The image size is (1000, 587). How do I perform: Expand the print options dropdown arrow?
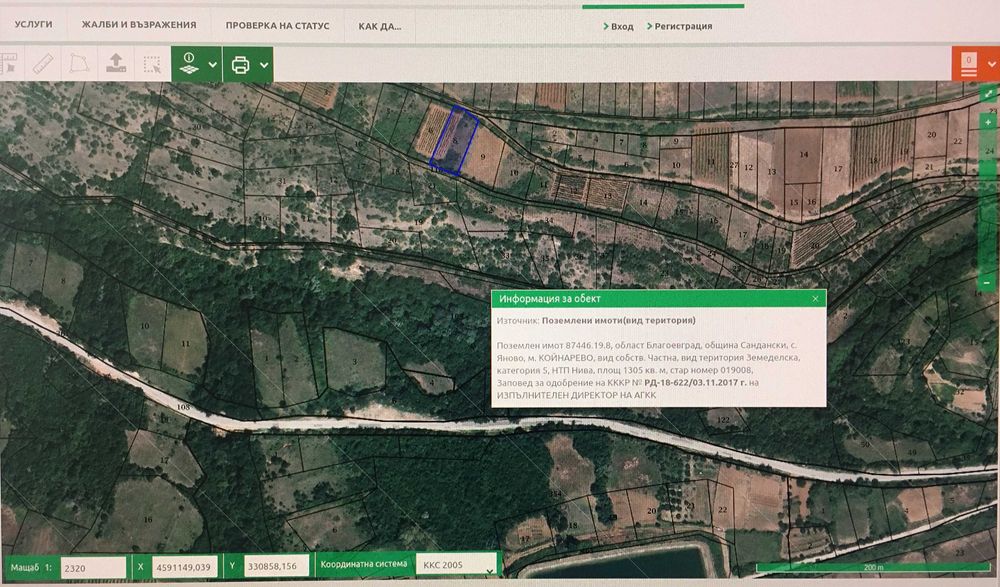(264, 65)
